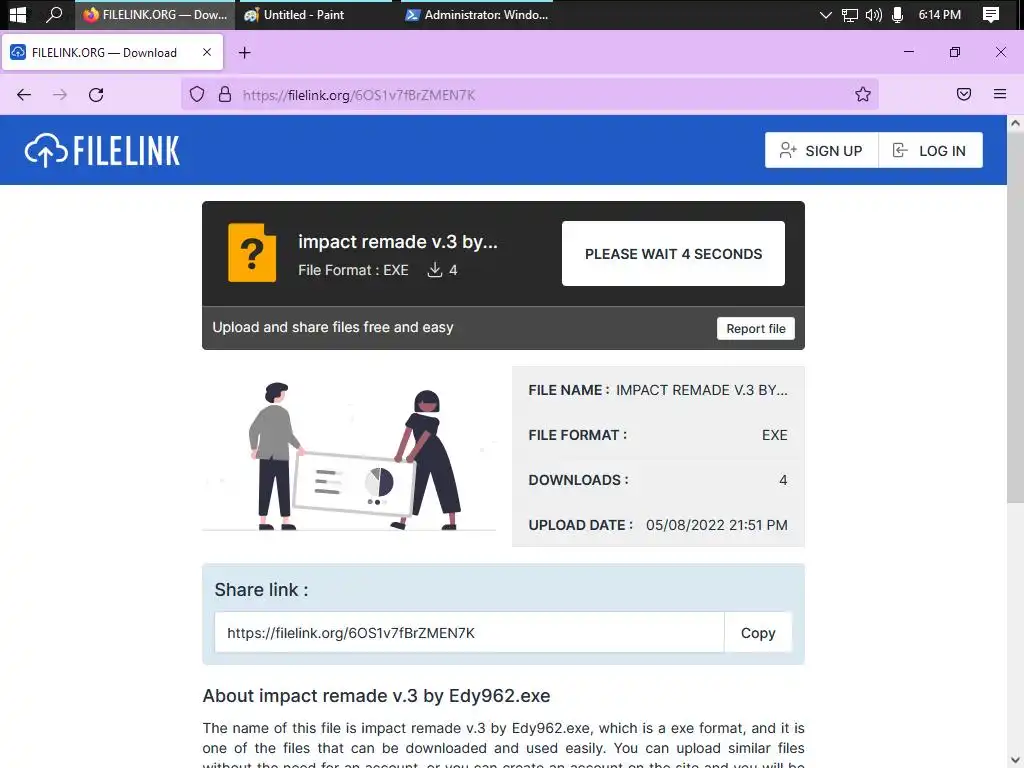This screenshot has width=1024, height=768.
Task: Select the DOWNLOADS count value
Action: [x=783, y=480]
